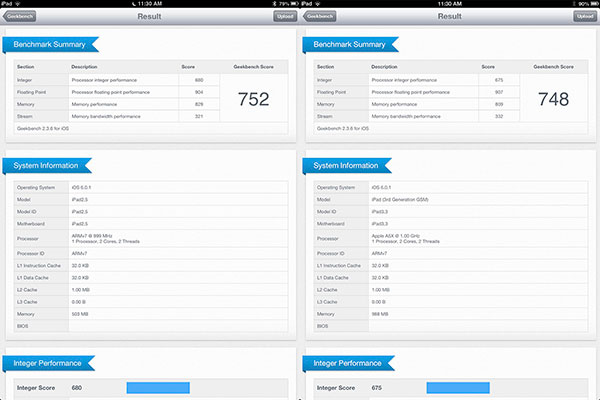
Task: Click L3 Cache '0.00 B' on right screen
Action: [378, 302]
